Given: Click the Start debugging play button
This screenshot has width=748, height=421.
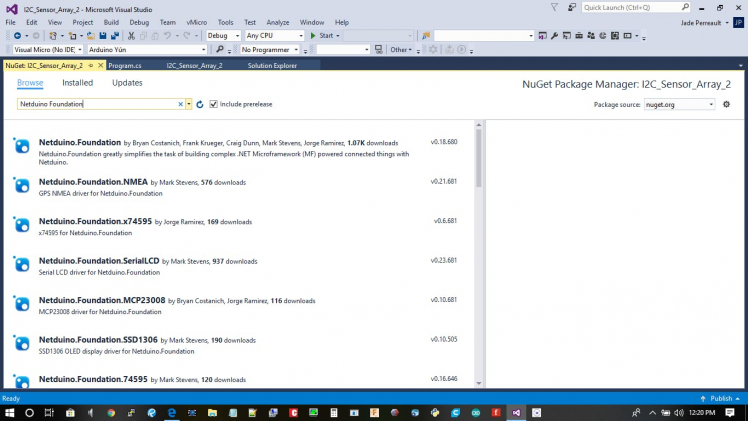Looking at the screenshot, I should pyautogui.click(x=314, y=36).
